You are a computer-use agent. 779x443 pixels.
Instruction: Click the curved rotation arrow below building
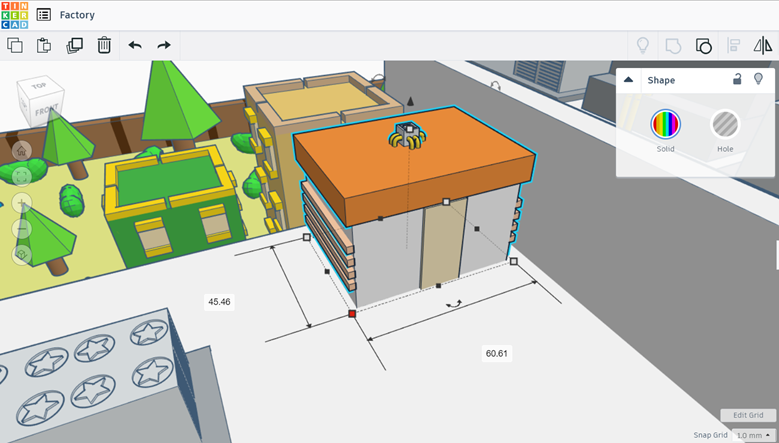coord(454,304)
